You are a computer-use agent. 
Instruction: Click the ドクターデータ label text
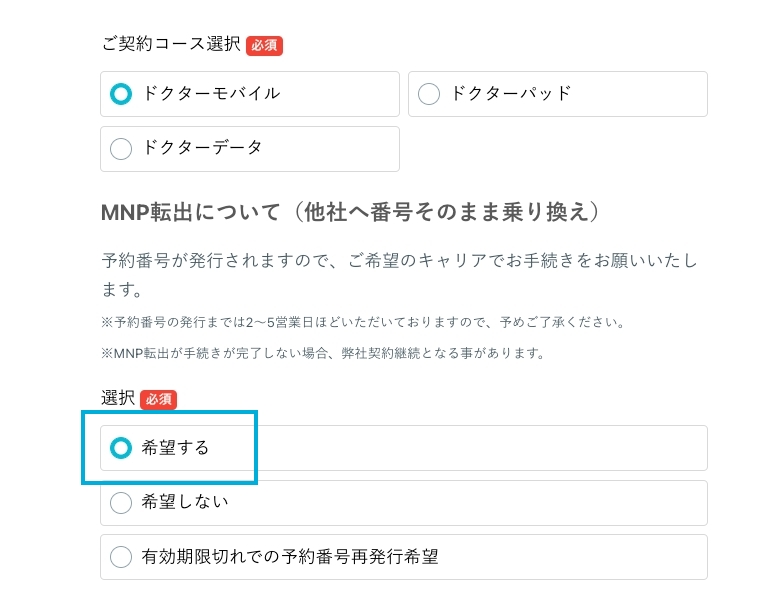point(202,148)
